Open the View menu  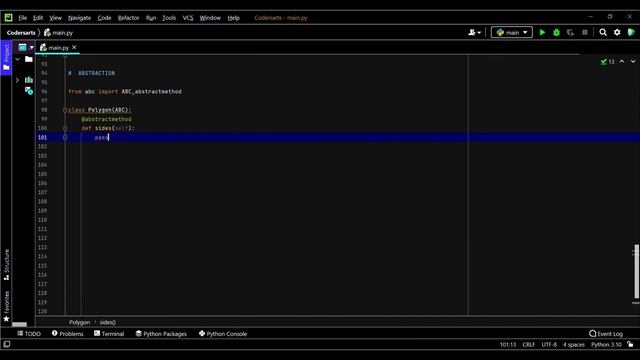pyautogui.click(x=56, y=18)
